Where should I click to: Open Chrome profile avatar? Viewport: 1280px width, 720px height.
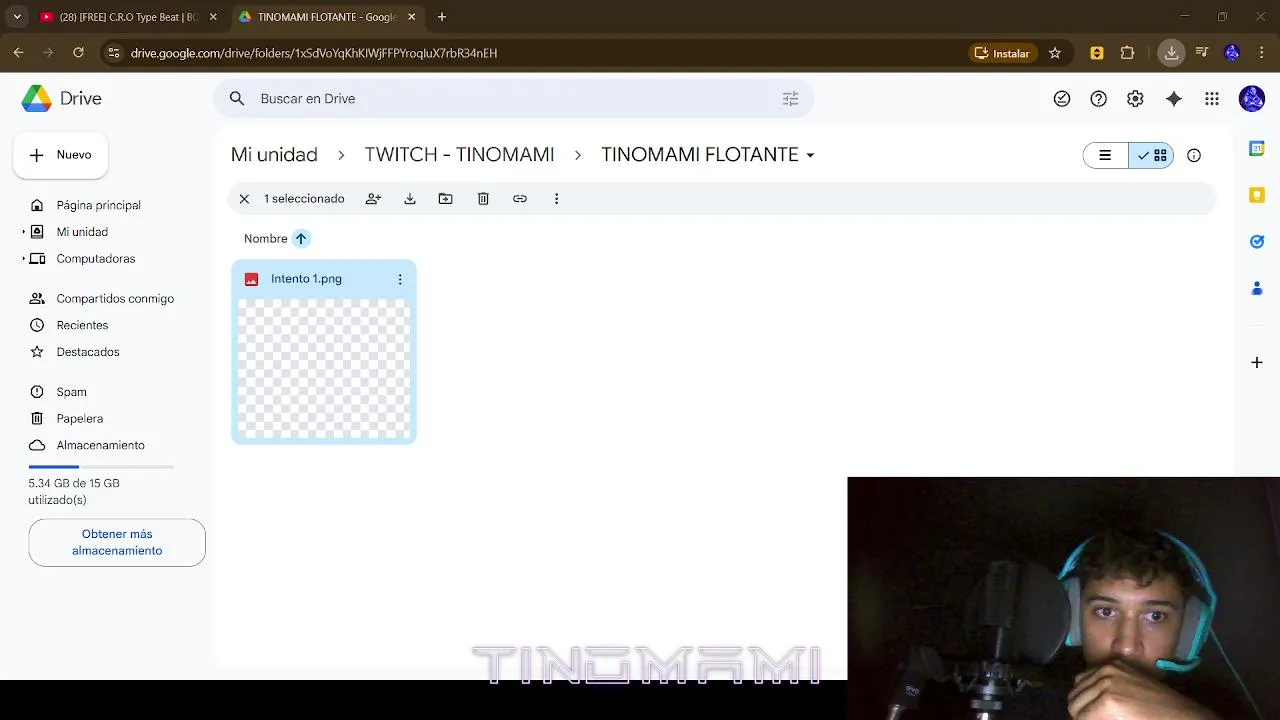[1232, 53]
